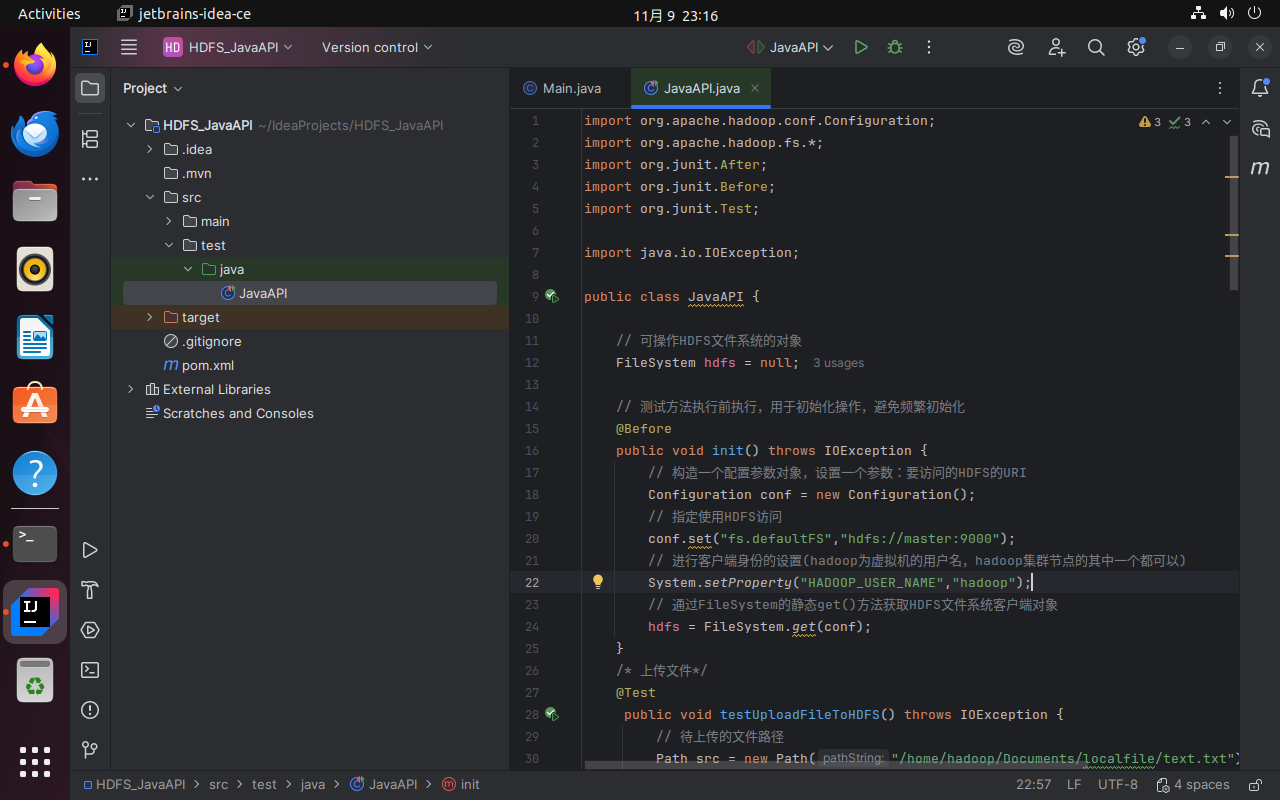Click the 22:57 line-column indicator
The width and height of the screenshot is (1280, 800).
pos(1033,785)
